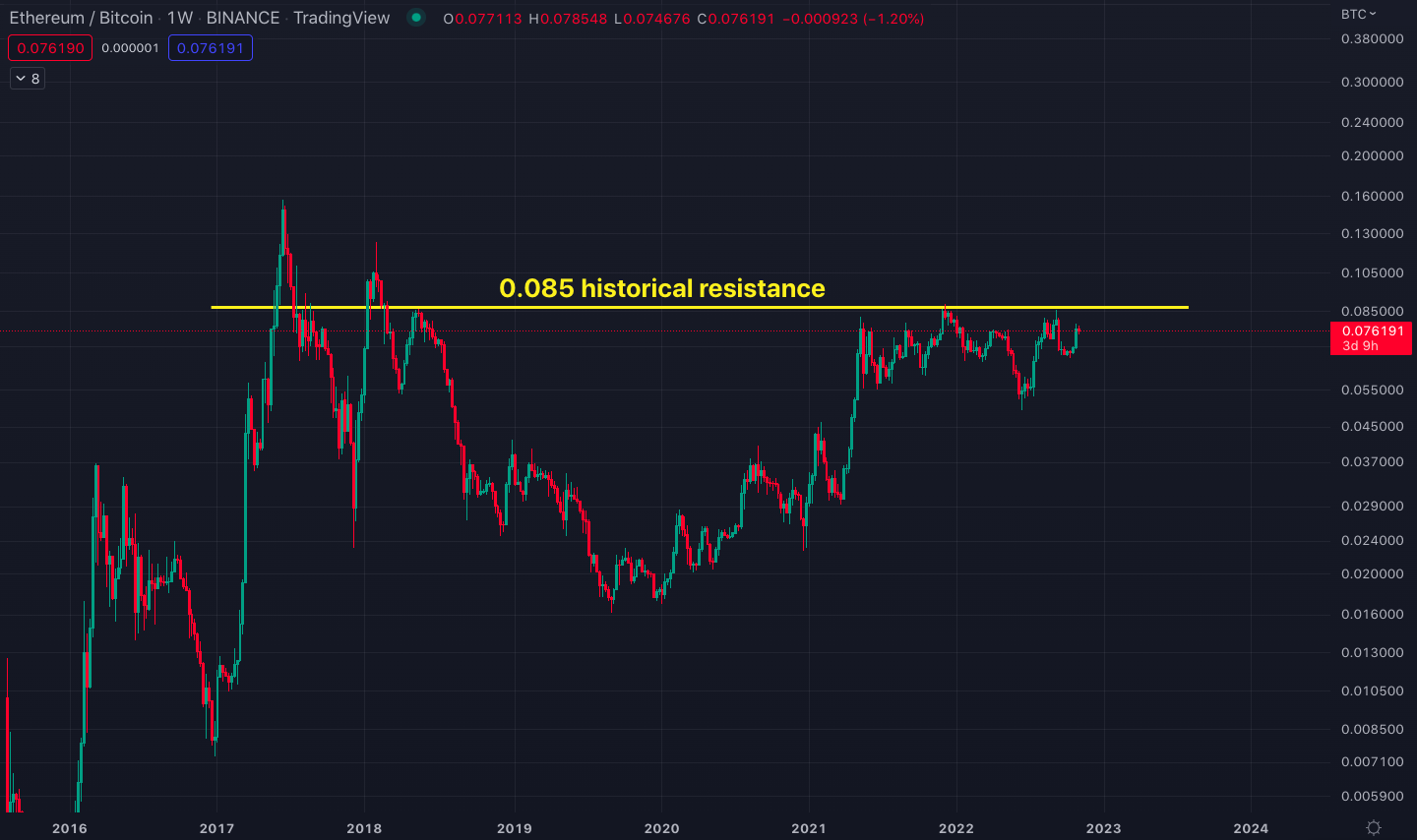This screenshot has width=1417, height=840.
Task: Click the red sell price button 0.076190
Action: [x=50, y=48]
